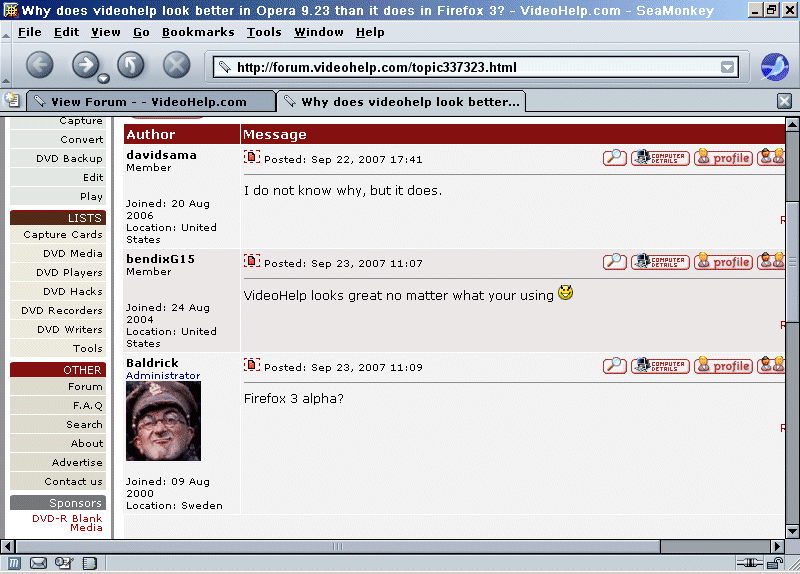Open the Edit menu
The height and width of the screenshot is (574, 800).
66,32
